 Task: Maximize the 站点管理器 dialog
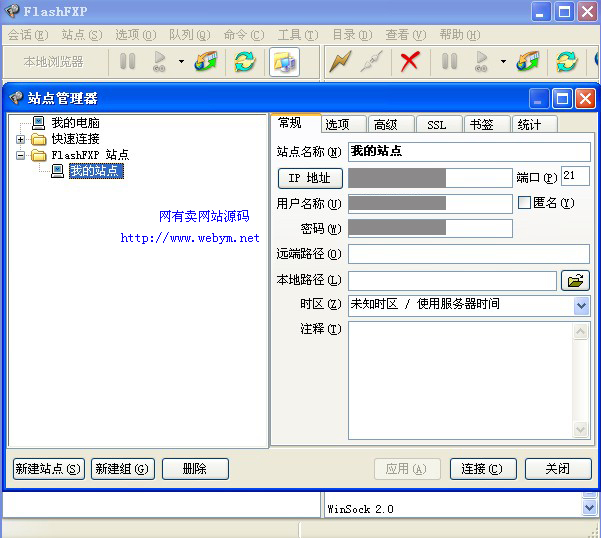[562, 99]
